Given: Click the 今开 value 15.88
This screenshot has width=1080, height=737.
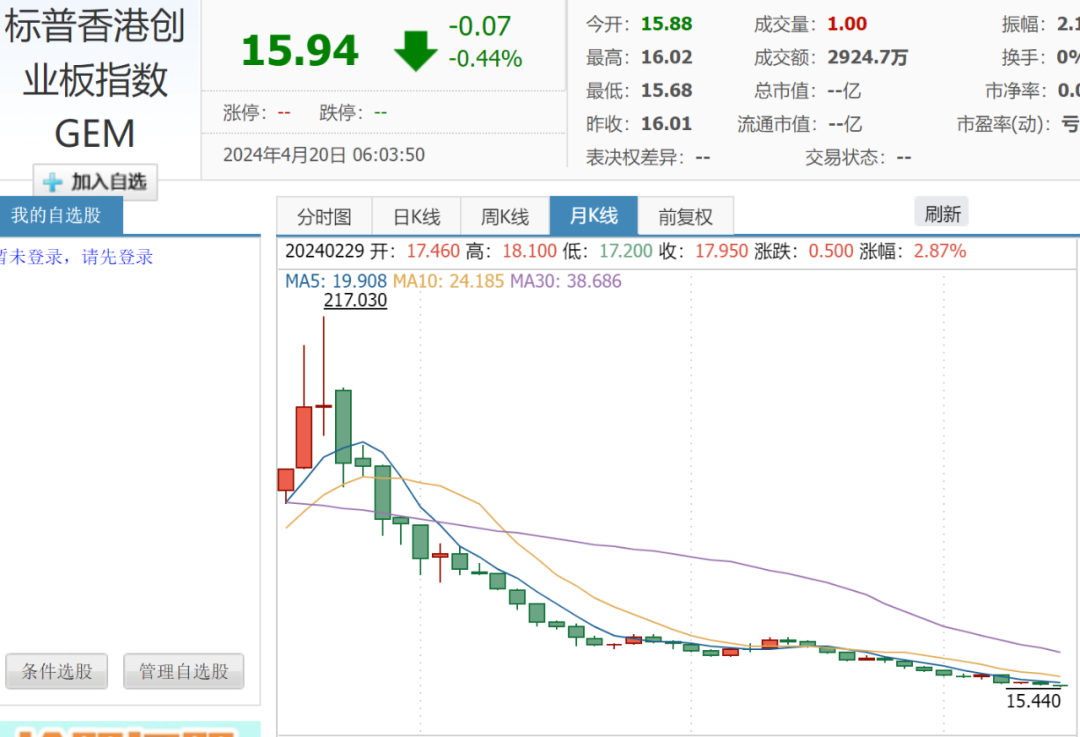Looking at the screenshot, I should click(x=666, y=24).
